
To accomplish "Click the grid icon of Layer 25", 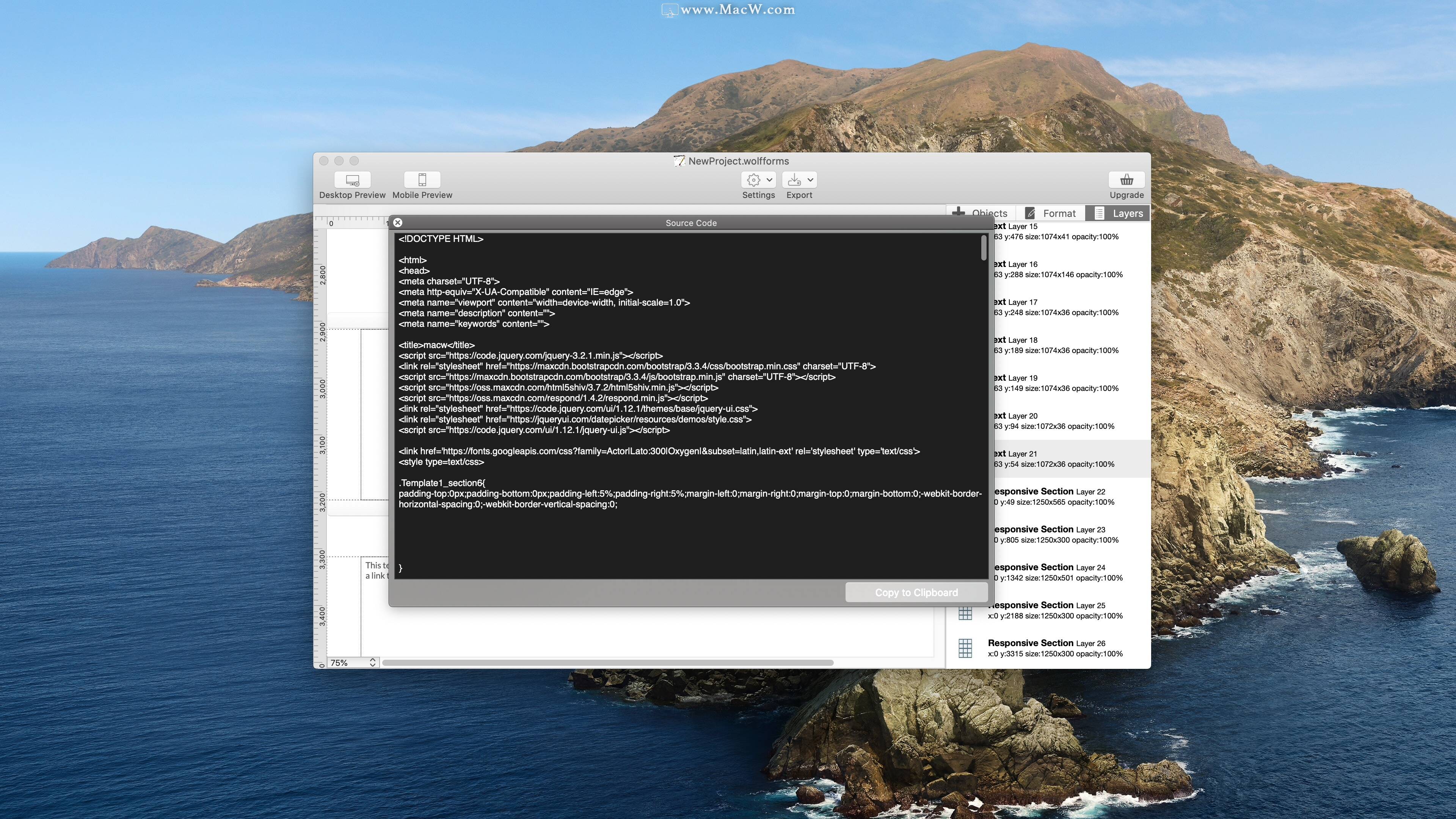I will coord(965,613).
